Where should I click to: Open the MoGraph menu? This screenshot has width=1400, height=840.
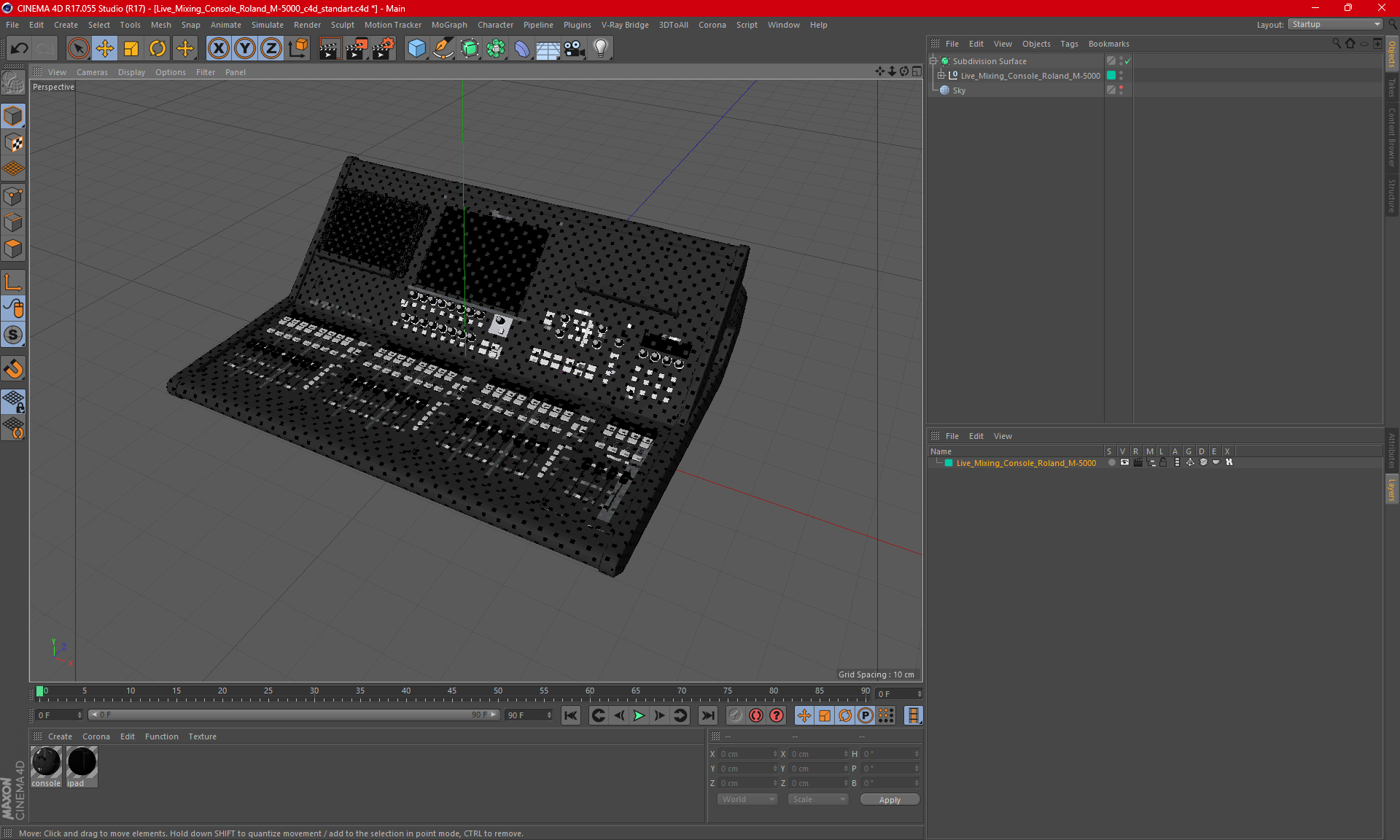click(448, 25)
